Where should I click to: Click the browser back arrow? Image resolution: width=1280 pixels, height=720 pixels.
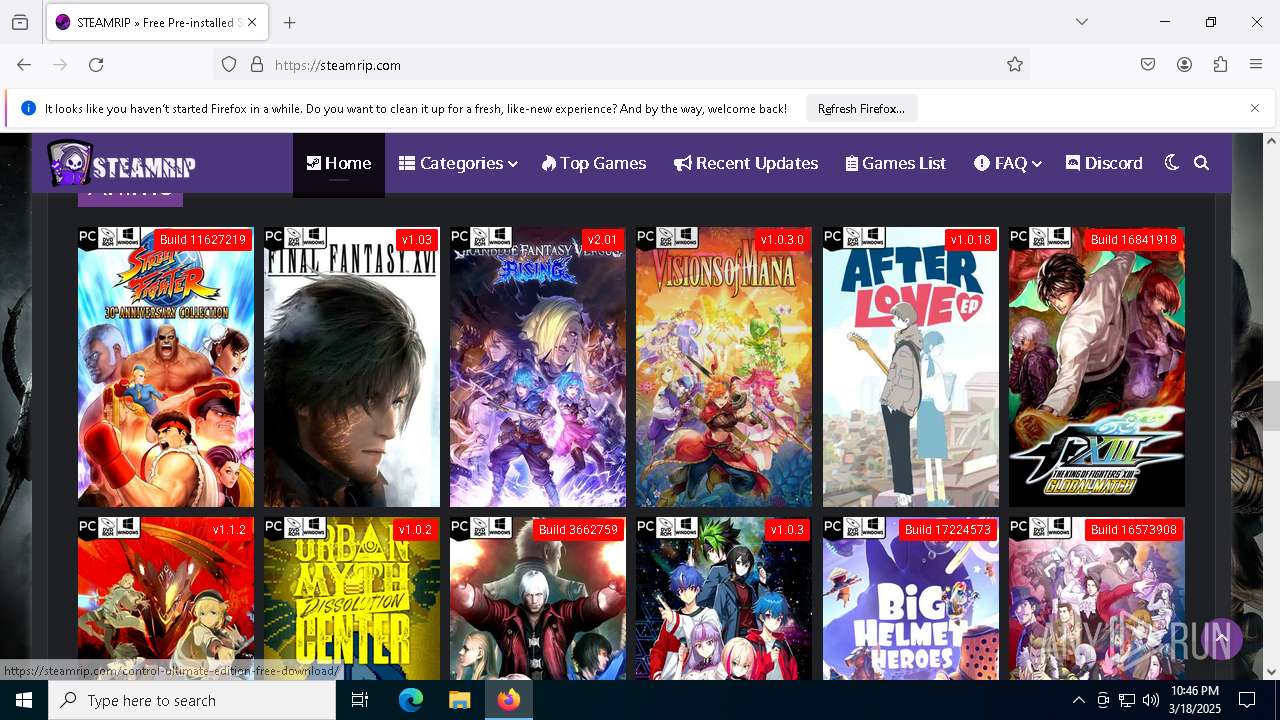[x=24, y=65]
